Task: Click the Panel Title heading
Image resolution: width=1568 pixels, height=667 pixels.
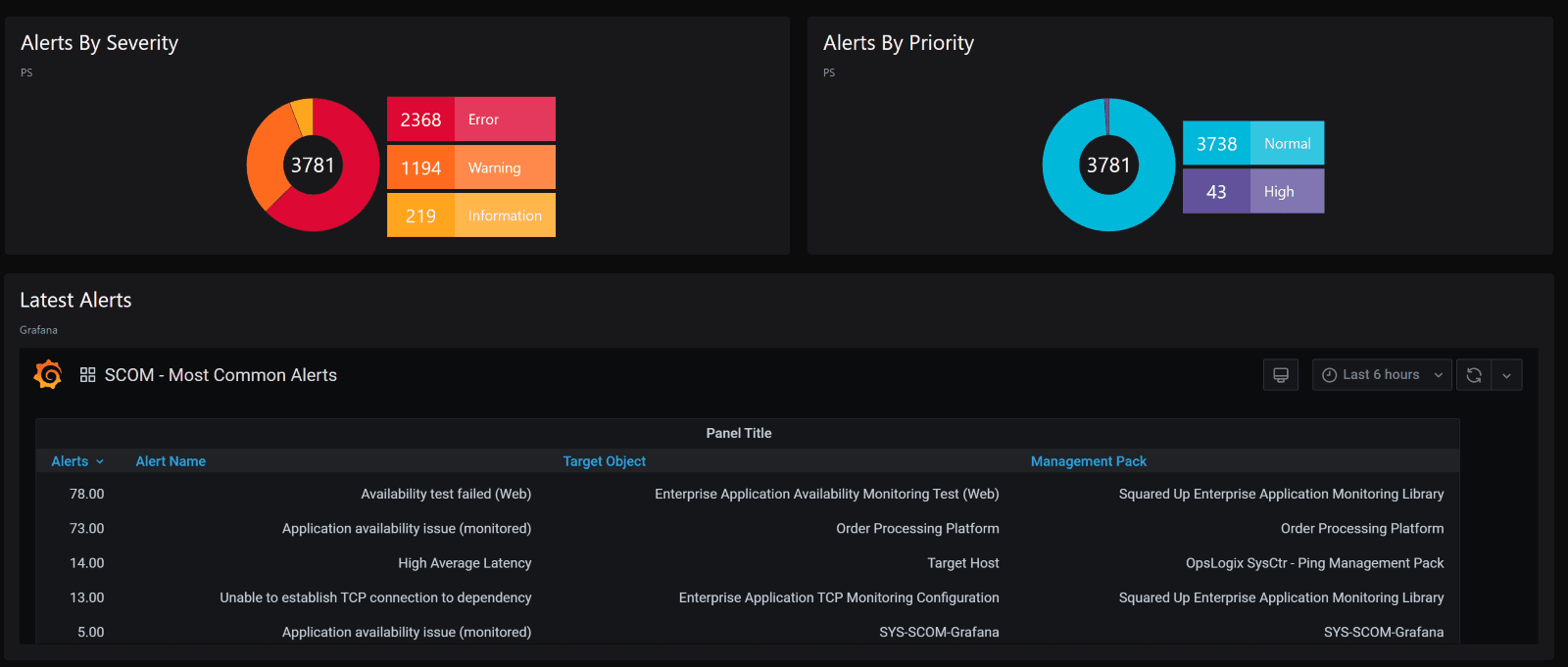Action: pyautogui.click(x=739, y=433)
